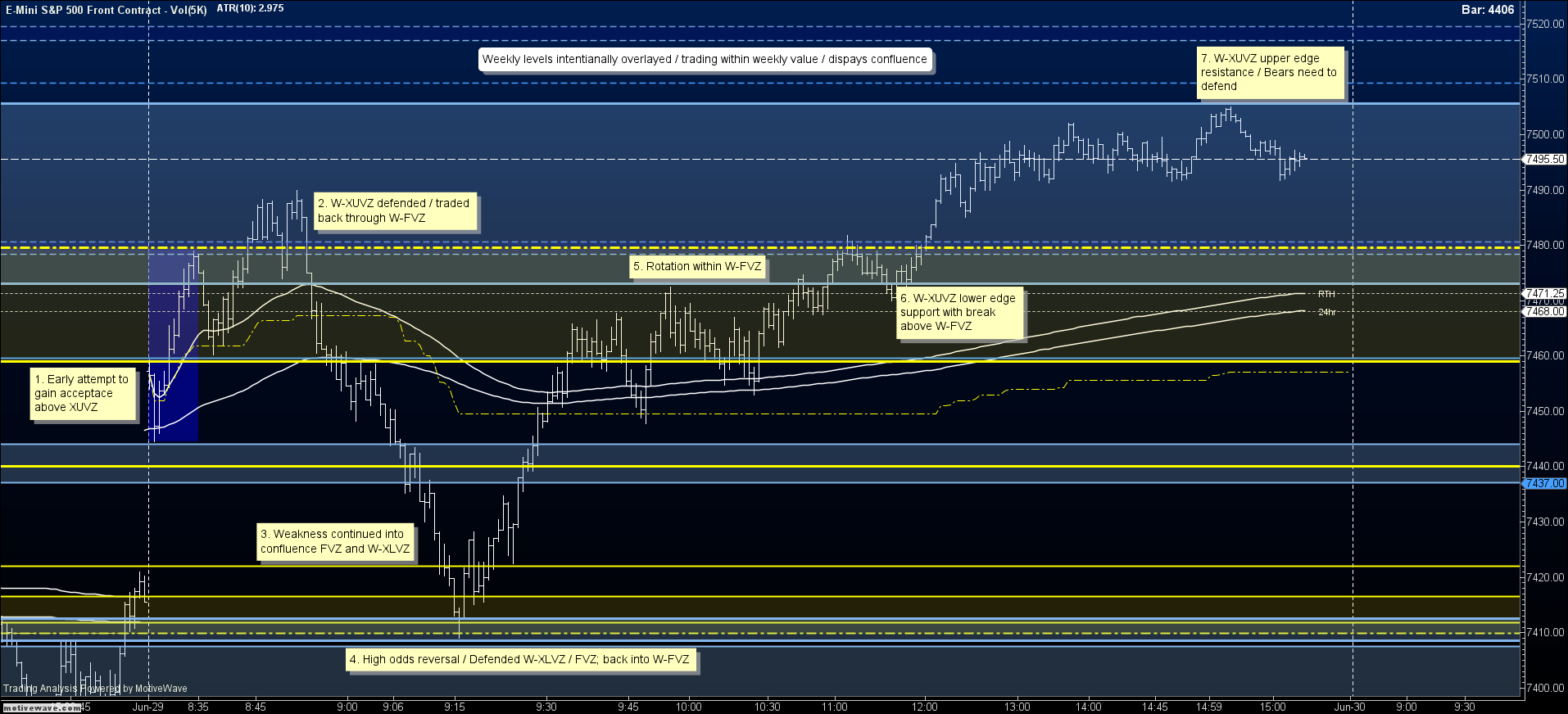Click the 11:00 time axis label
Viewport: 1568px width, 714px height.
(835, 707)
